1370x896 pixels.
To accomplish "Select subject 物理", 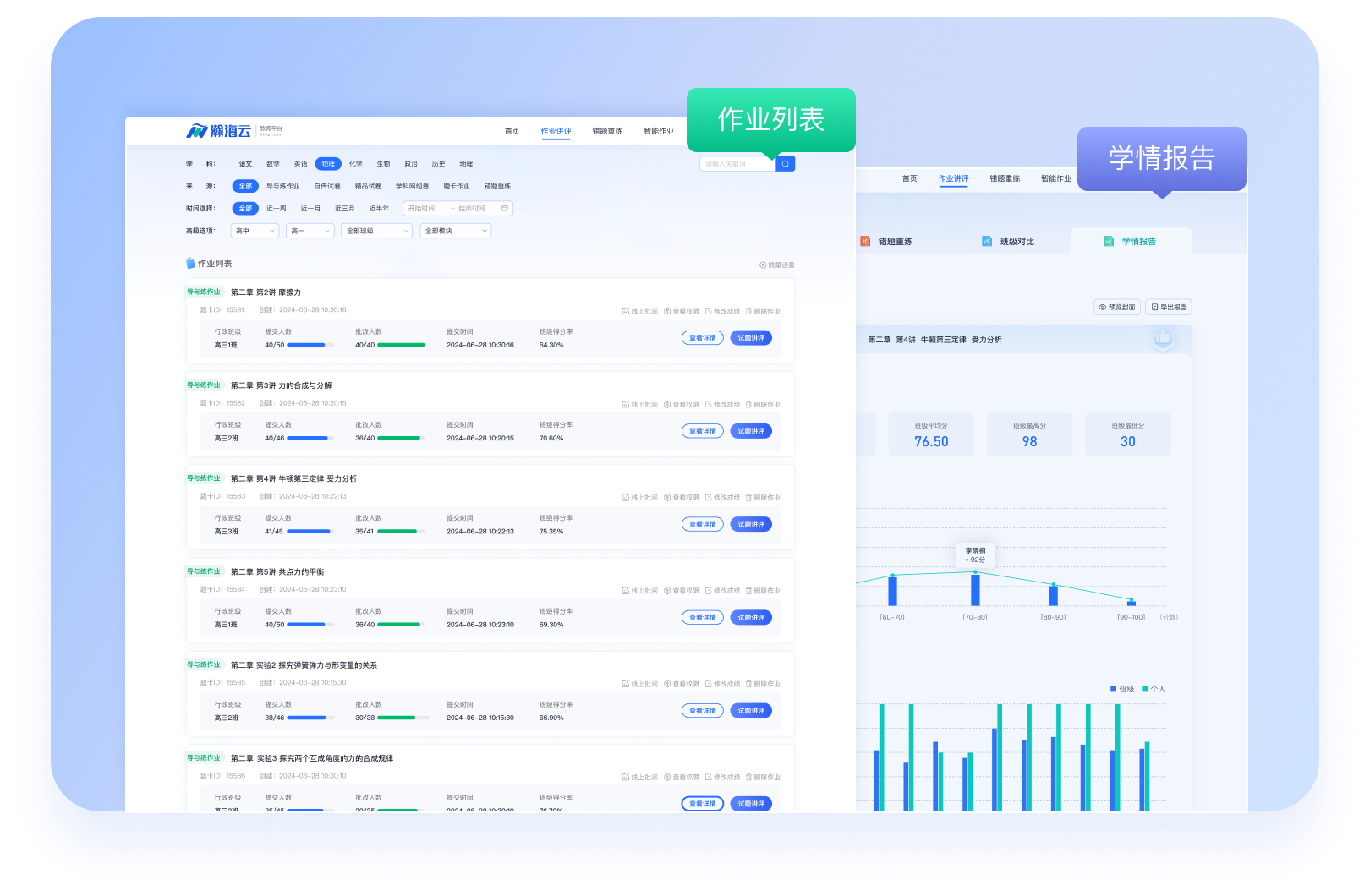I will tap(328, 164).
